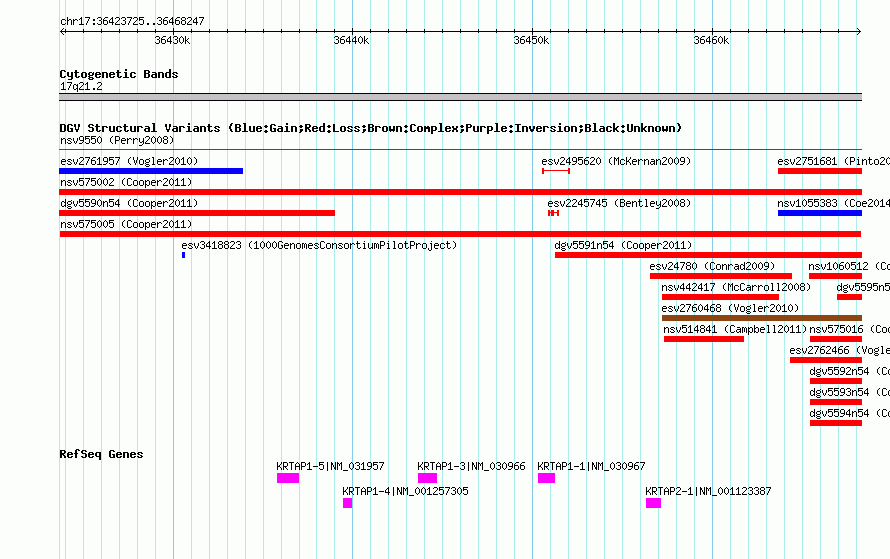Click the KRTAP1-4|NM_001257305 gene box
This screenshot has width=890, height=559.
[x=347, y=503]
